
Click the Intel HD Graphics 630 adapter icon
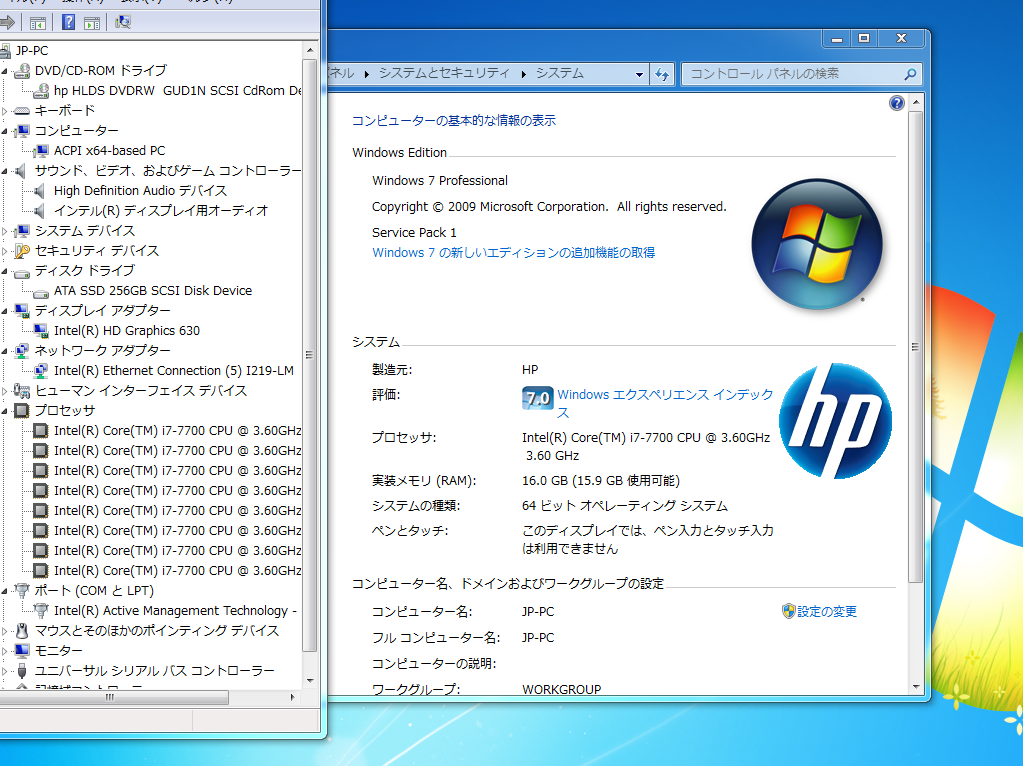[x=39, y=330]
